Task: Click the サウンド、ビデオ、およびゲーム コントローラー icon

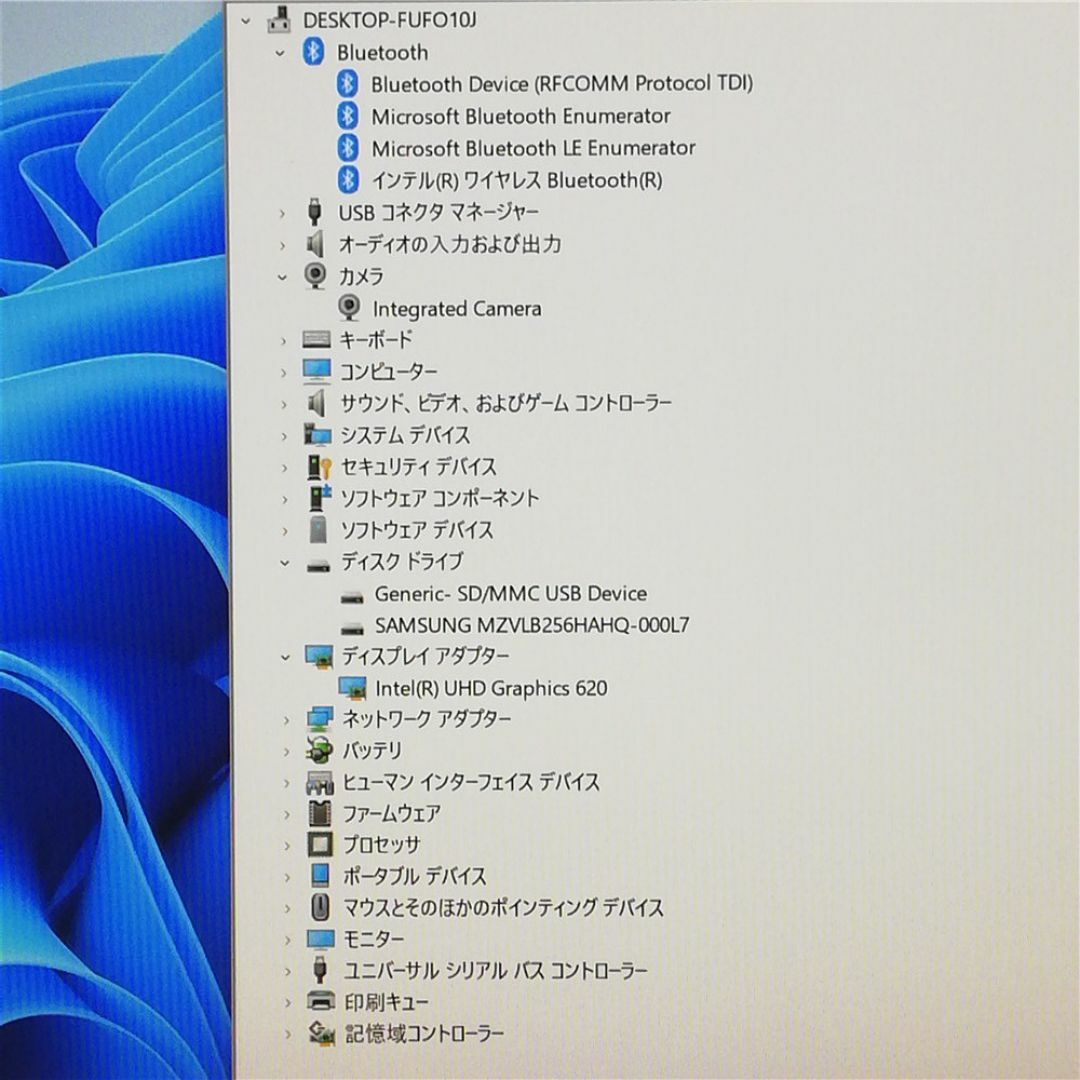Action: pos(316,404)
